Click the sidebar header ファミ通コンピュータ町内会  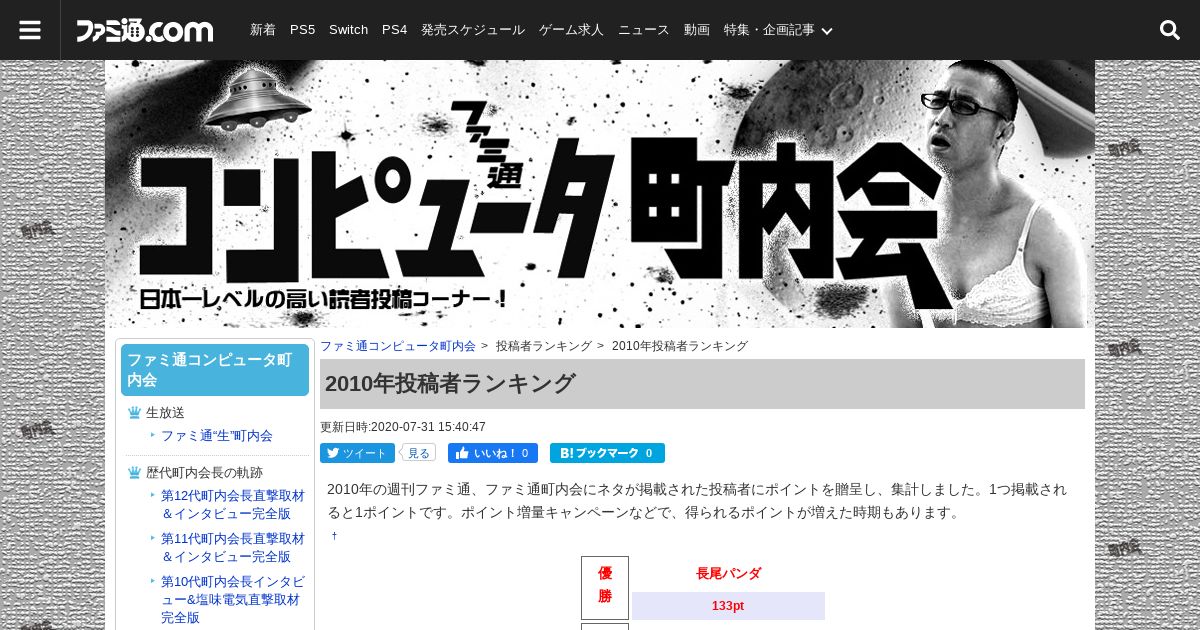(x=215, y=370)
